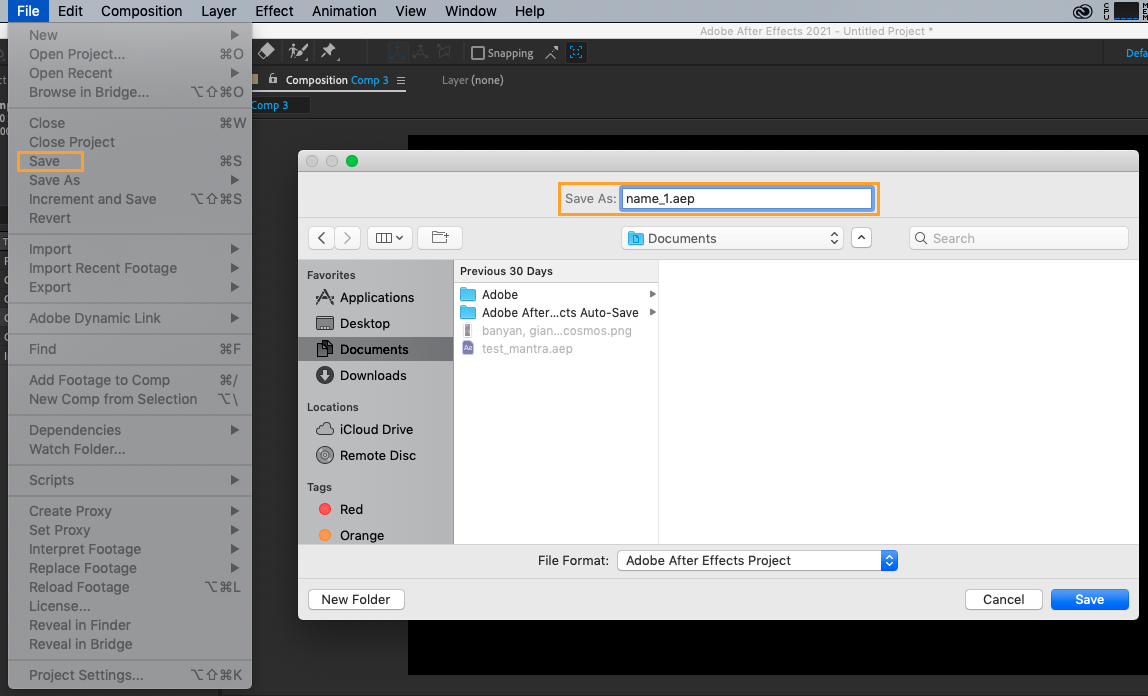Switch to Layer (none) tab

472,80
